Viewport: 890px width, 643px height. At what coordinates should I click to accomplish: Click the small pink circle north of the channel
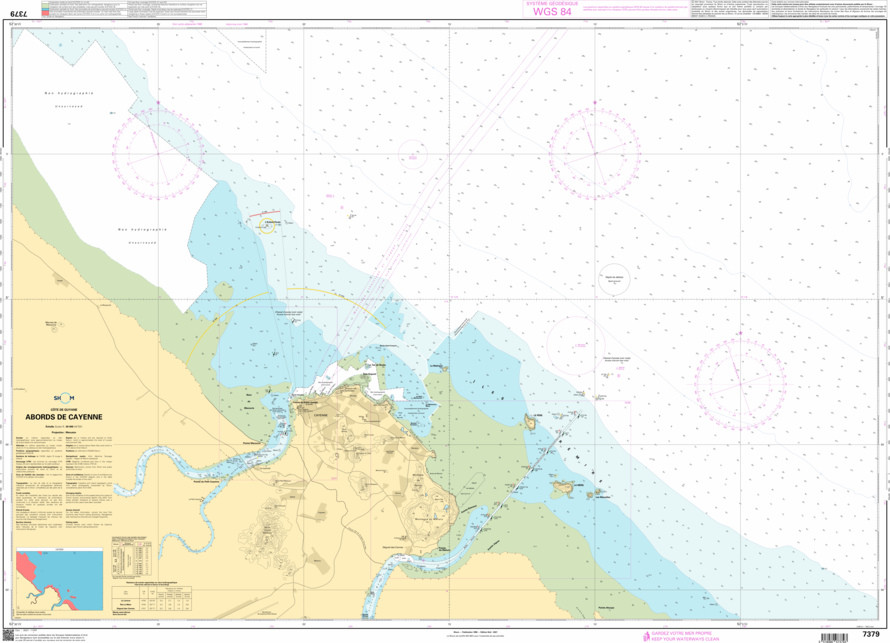413,154
